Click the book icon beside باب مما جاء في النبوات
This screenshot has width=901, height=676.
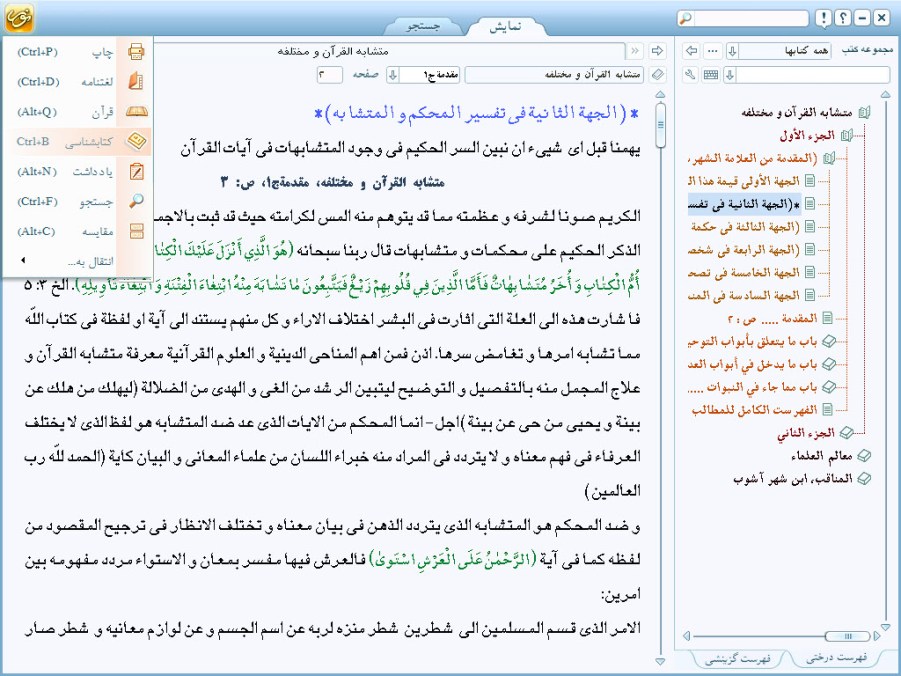point(829,387)
